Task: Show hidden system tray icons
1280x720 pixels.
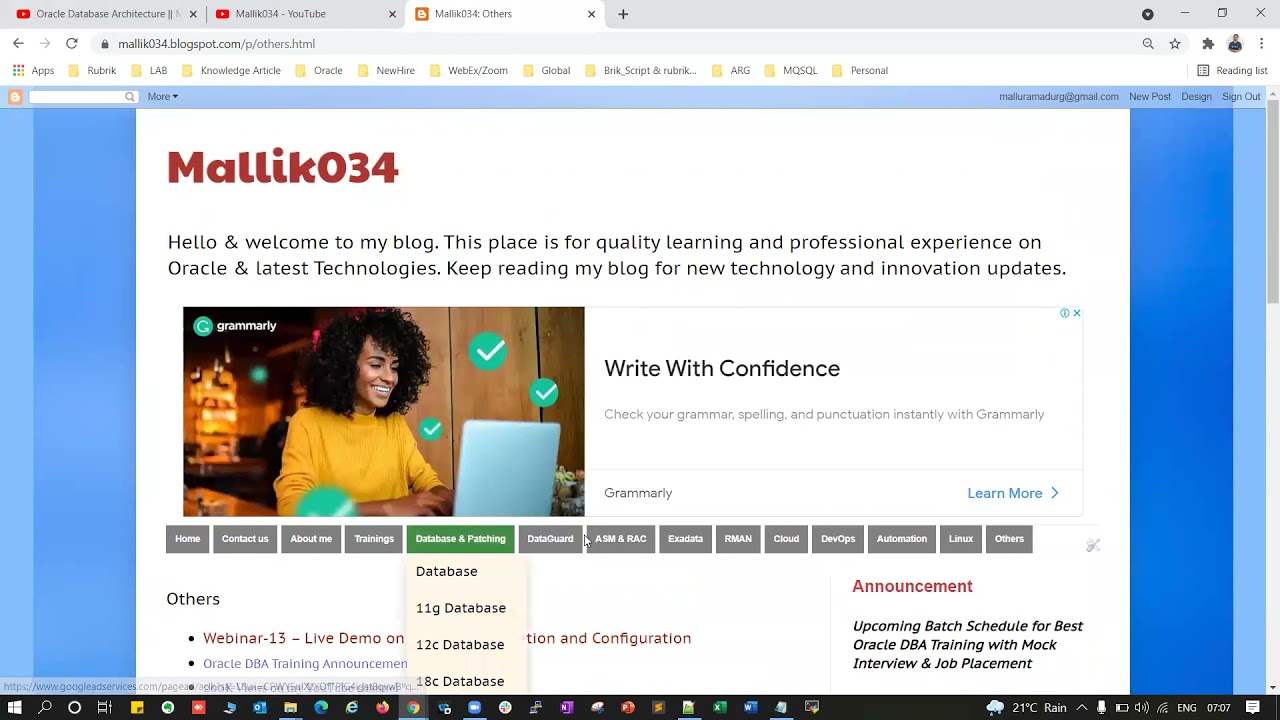Action: 1081,707
